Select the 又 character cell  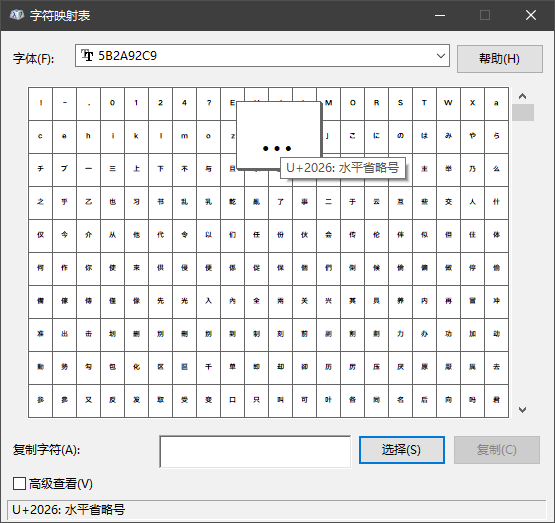[88, 401]
